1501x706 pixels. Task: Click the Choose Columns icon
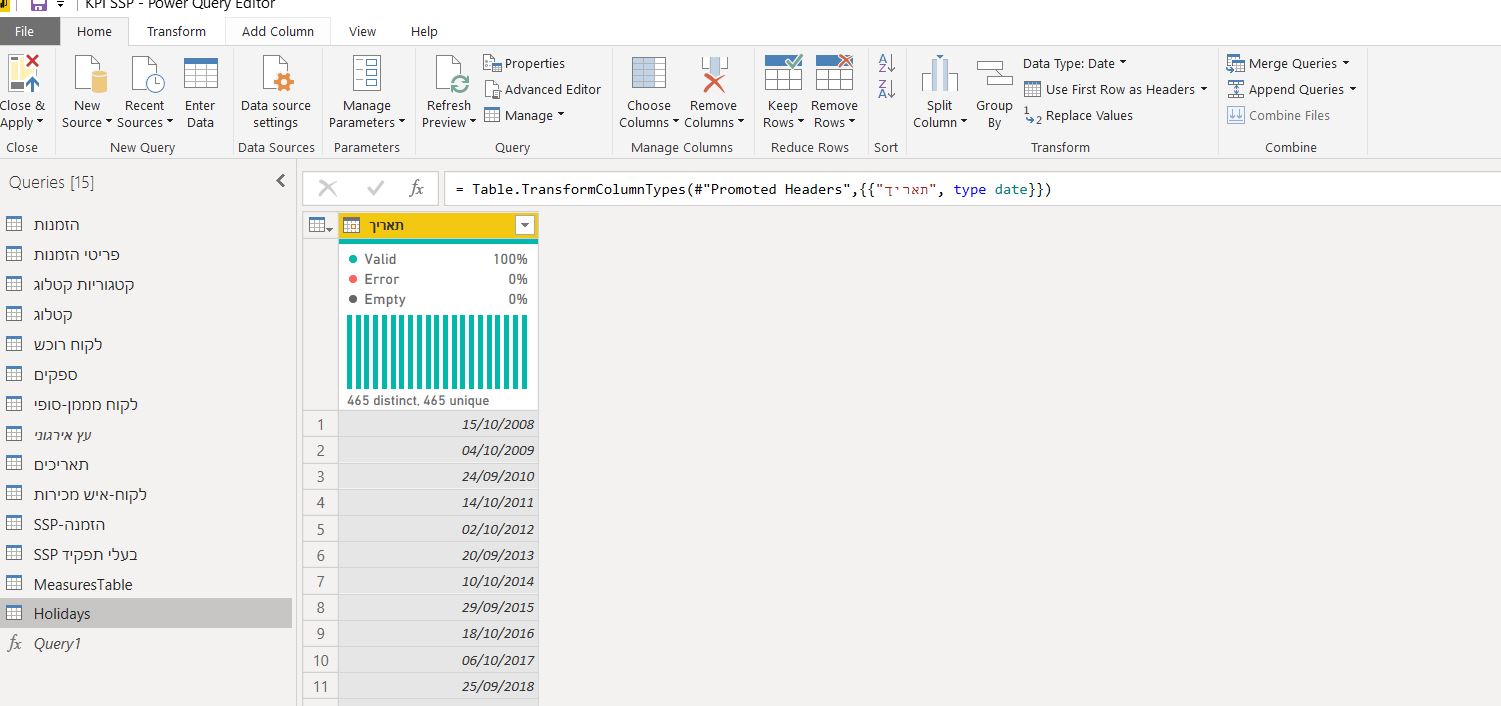[649, 74]
